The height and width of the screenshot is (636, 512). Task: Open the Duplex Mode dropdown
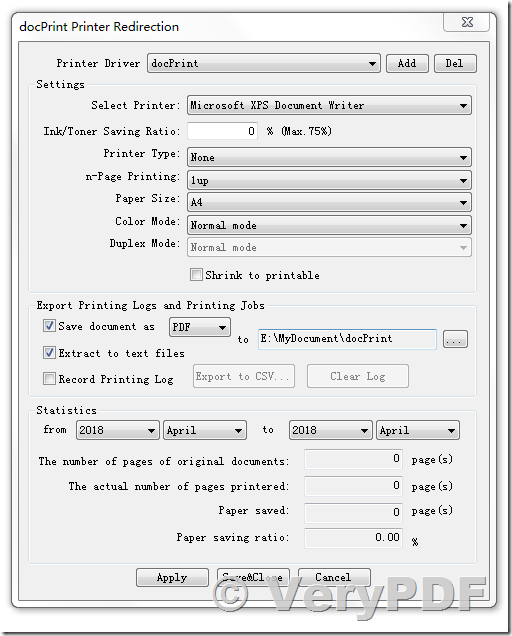pos(329,247)
